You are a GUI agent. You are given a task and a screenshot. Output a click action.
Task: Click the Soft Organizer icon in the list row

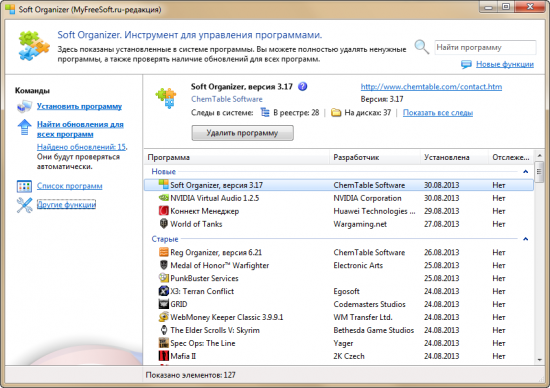click(163, 185)
